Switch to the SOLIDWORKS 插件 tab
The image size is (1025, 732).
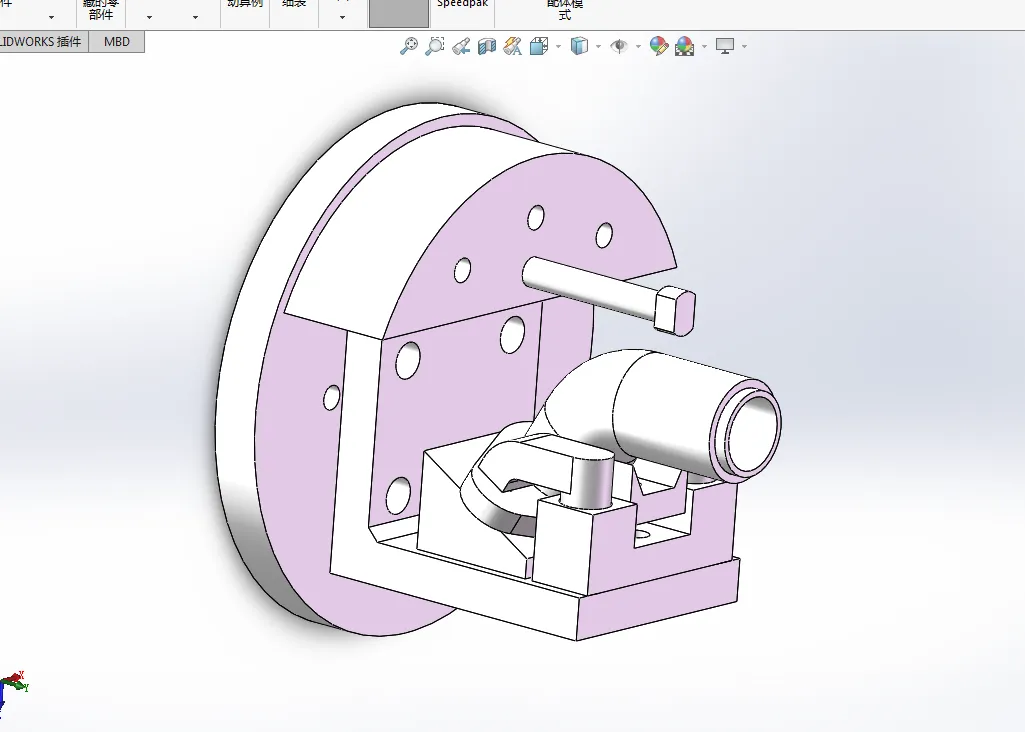[x=42, y=42]
